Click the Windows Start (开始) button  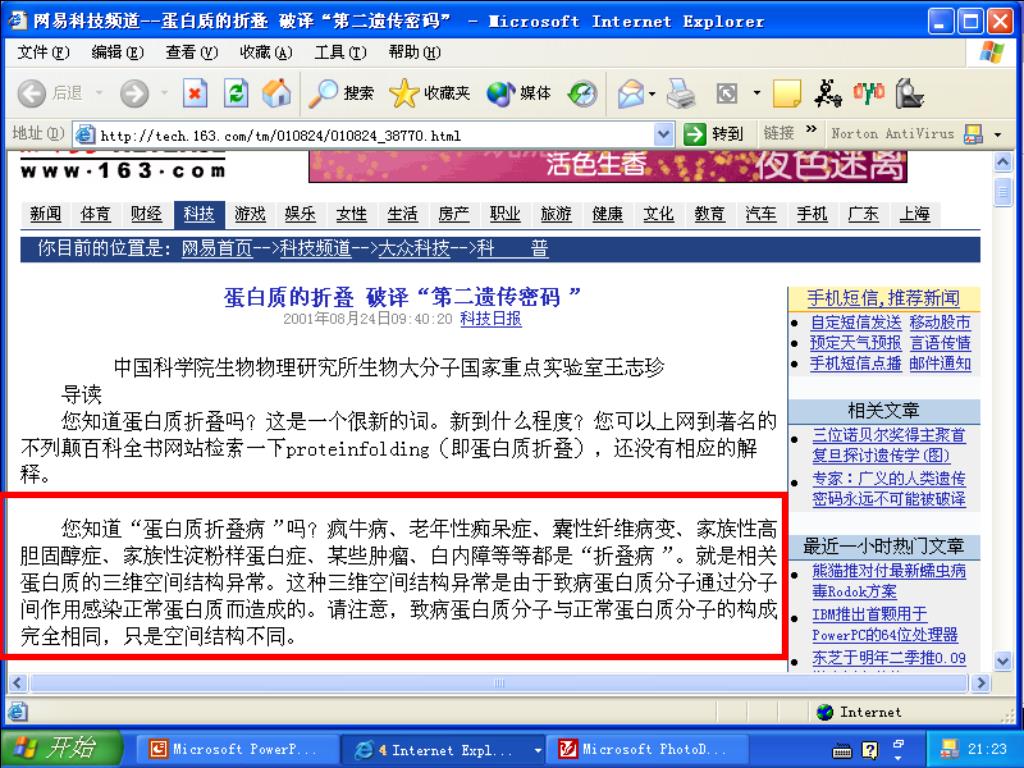tap(61, 748)
